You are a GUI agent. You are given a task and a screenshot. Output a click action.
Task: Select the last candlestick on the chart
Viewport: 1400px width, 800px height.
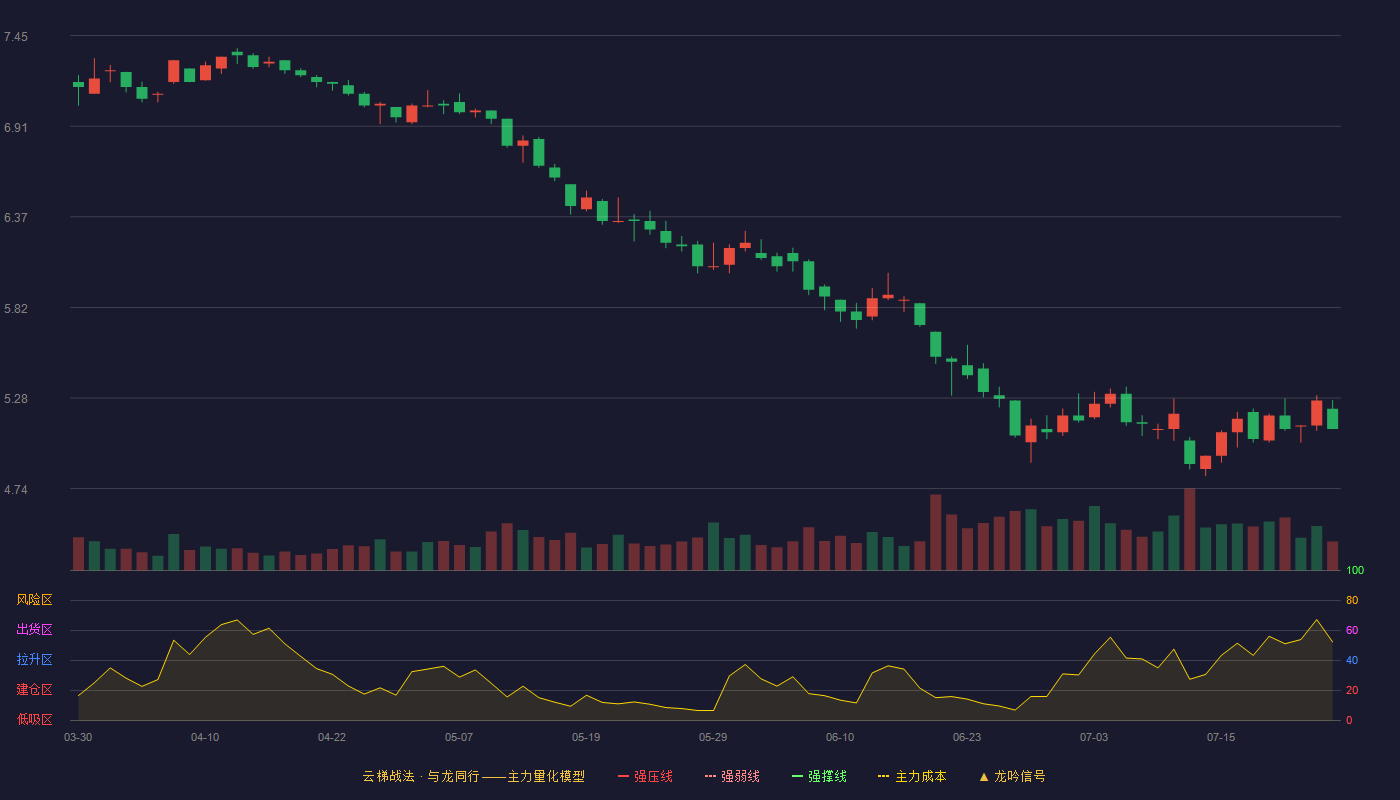coord(1332,418)
